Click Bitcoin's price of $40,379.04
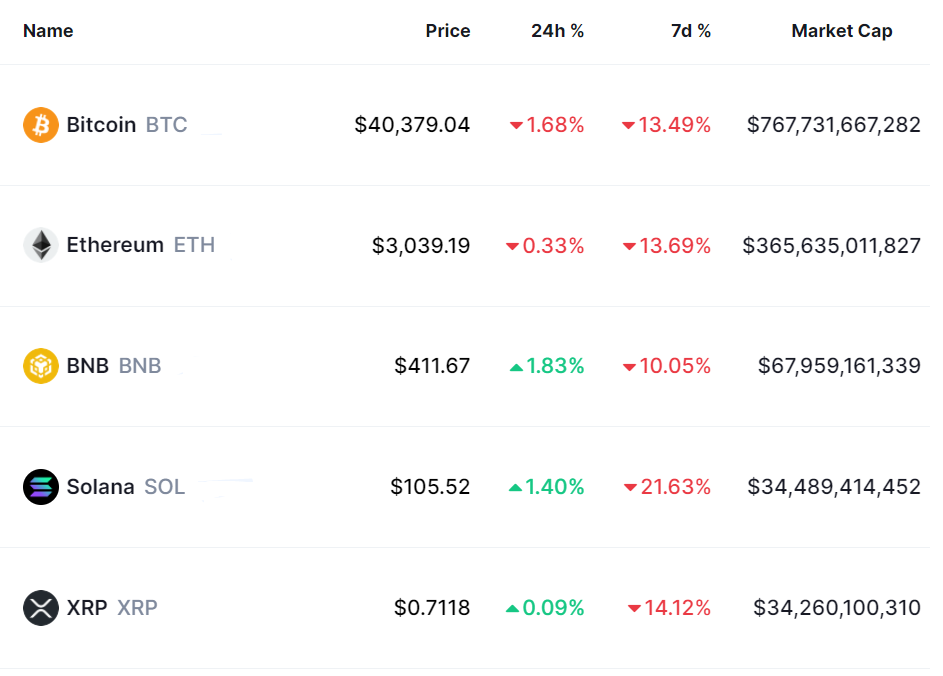The width and height of the screenshot is (943, 676). pos(412,125)
